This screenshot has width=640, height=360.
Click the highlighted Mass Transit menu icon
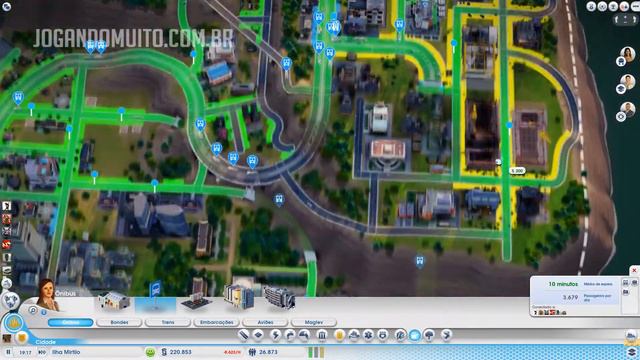tap(415, 335)
